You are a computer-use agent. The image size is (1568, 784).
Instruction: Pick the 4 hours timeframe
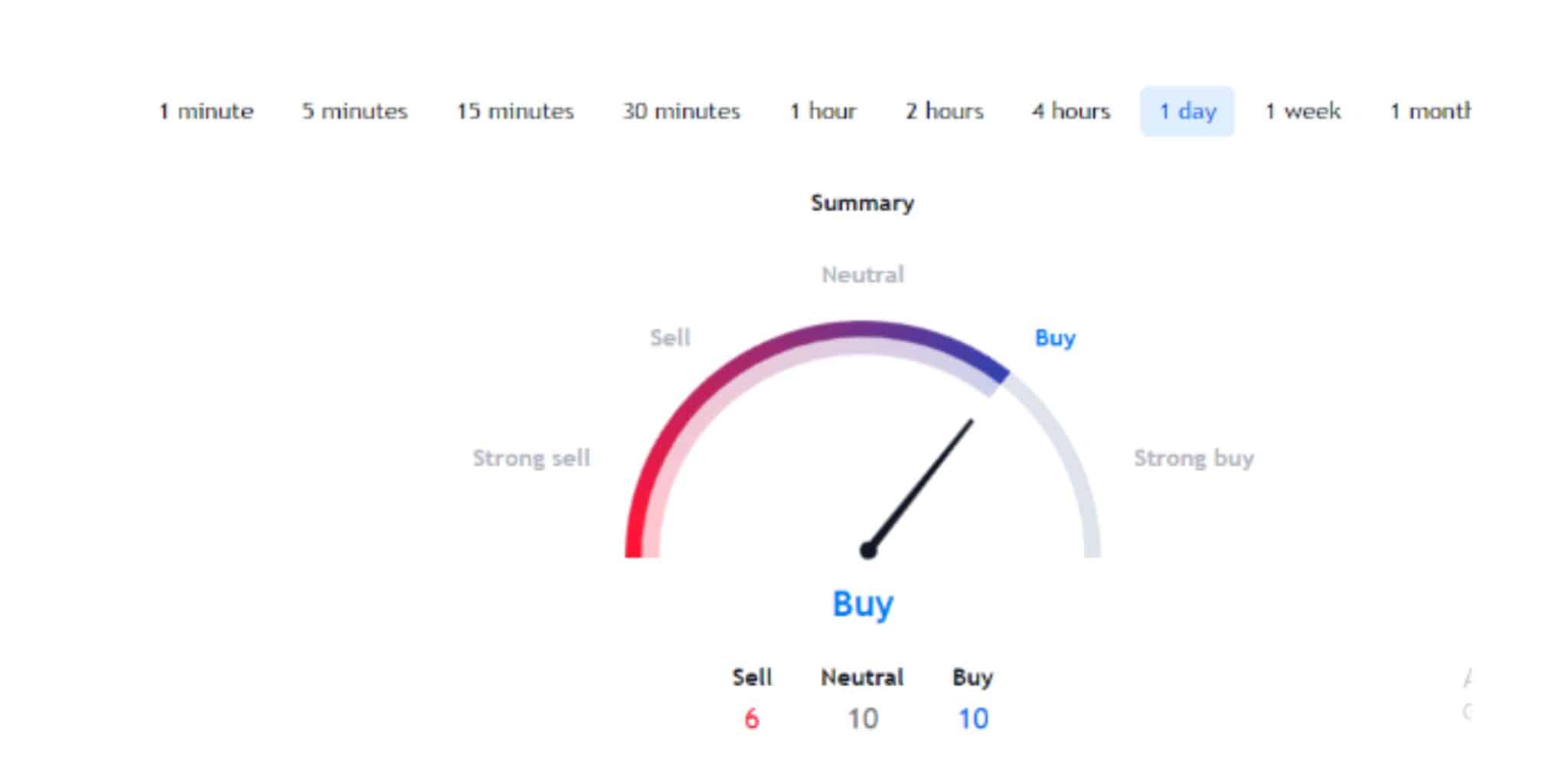1071,112
